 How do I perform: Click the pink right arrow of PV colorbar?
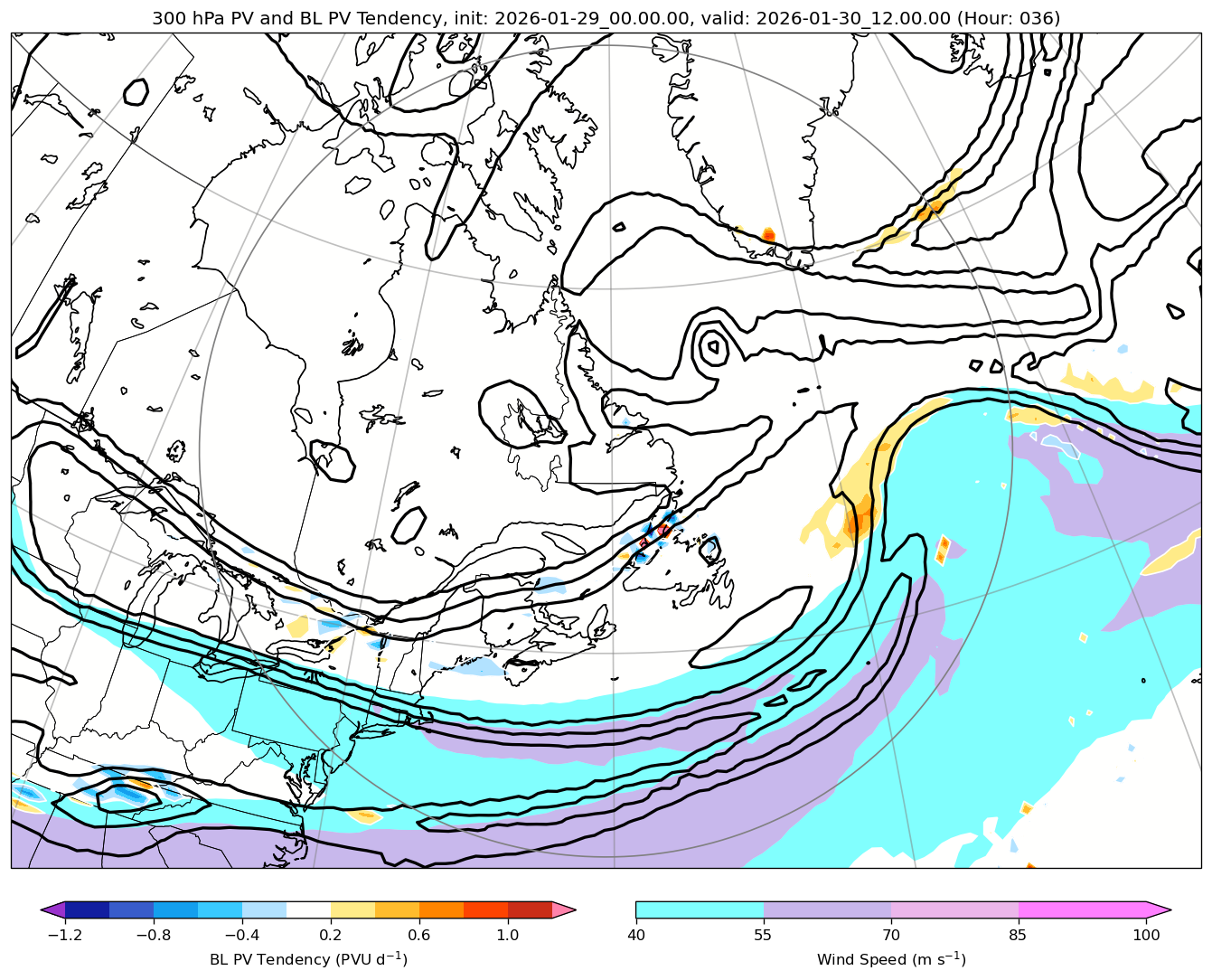click(x=563, y=909)
